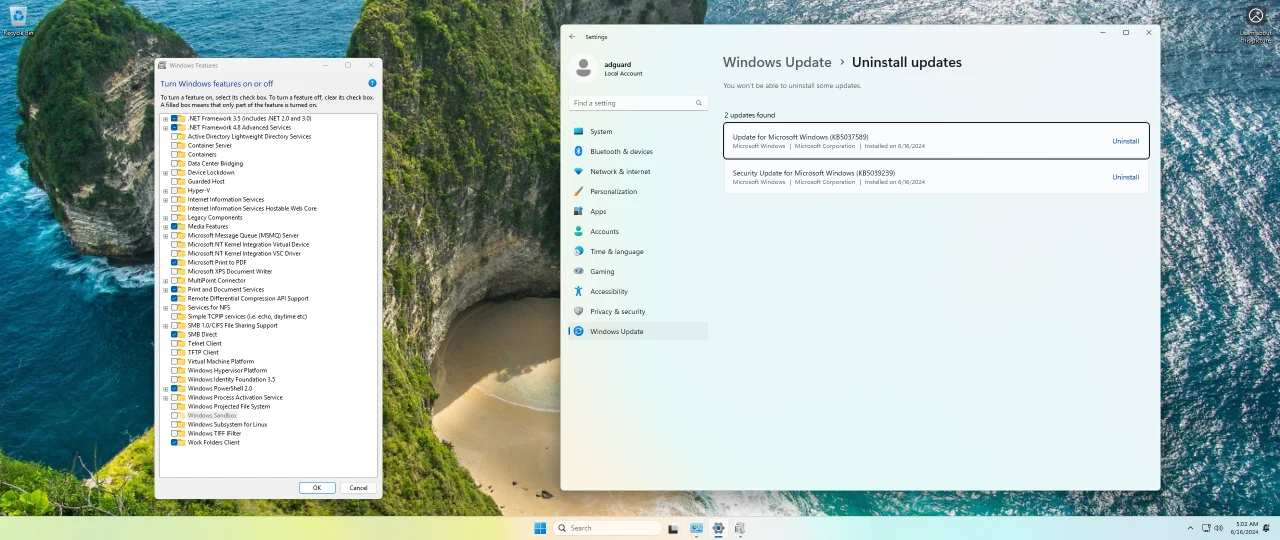The width and height of the screenshot is (1280, 540).
Task: Select Windows Identity Foundation 3.5 row
Action: 231,380
